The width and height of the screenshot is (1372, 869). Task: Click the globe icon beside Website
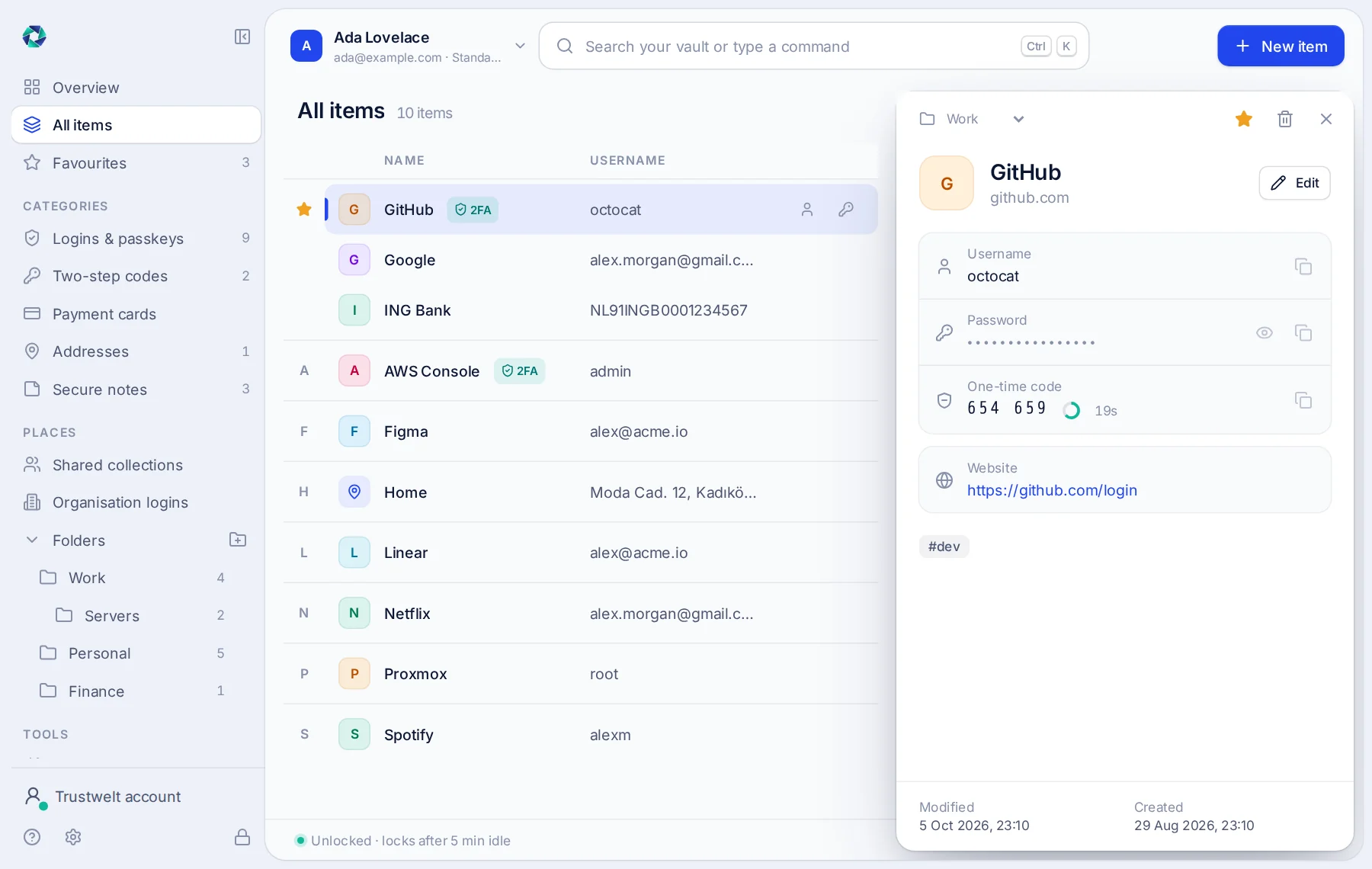click(x=944, y=479)
